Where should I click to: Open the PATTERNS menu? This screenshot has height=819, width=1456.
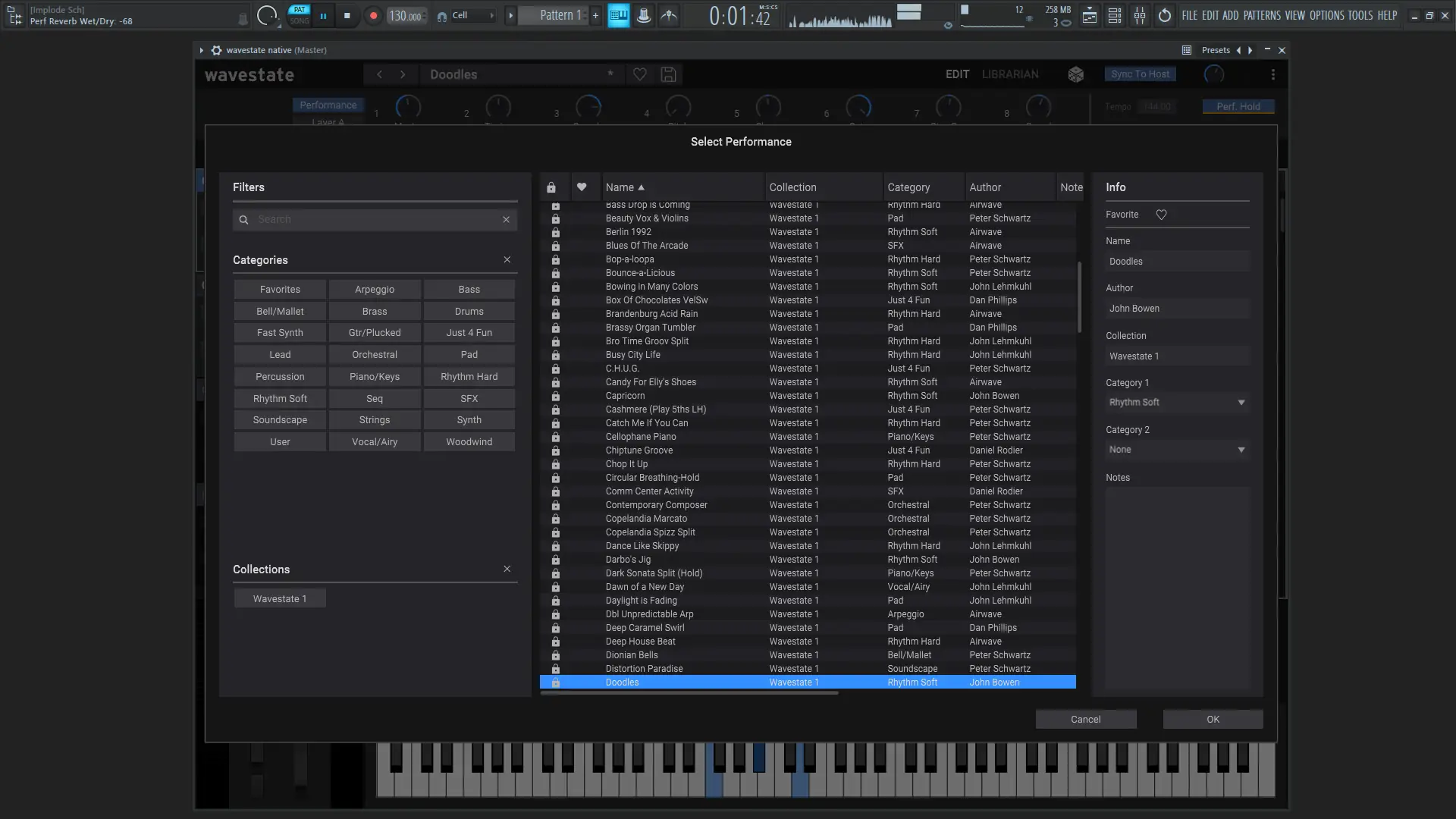(x=1261, y=15)
